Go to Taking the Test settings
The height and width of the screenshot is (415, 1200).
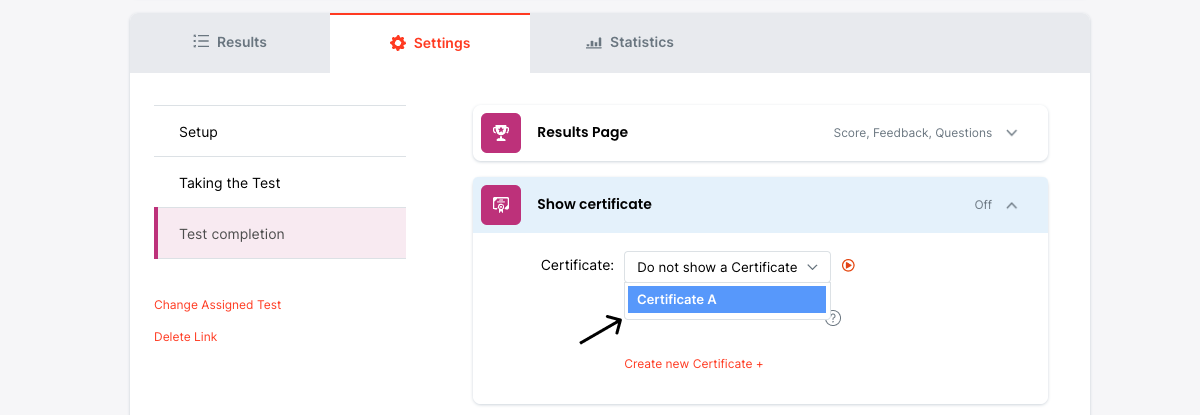click(x=230, y=183)
